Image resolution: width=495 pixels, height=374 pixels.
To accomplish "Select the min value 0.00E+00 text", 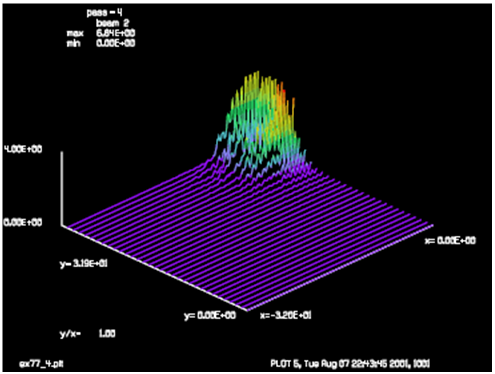I will (115, 43).
